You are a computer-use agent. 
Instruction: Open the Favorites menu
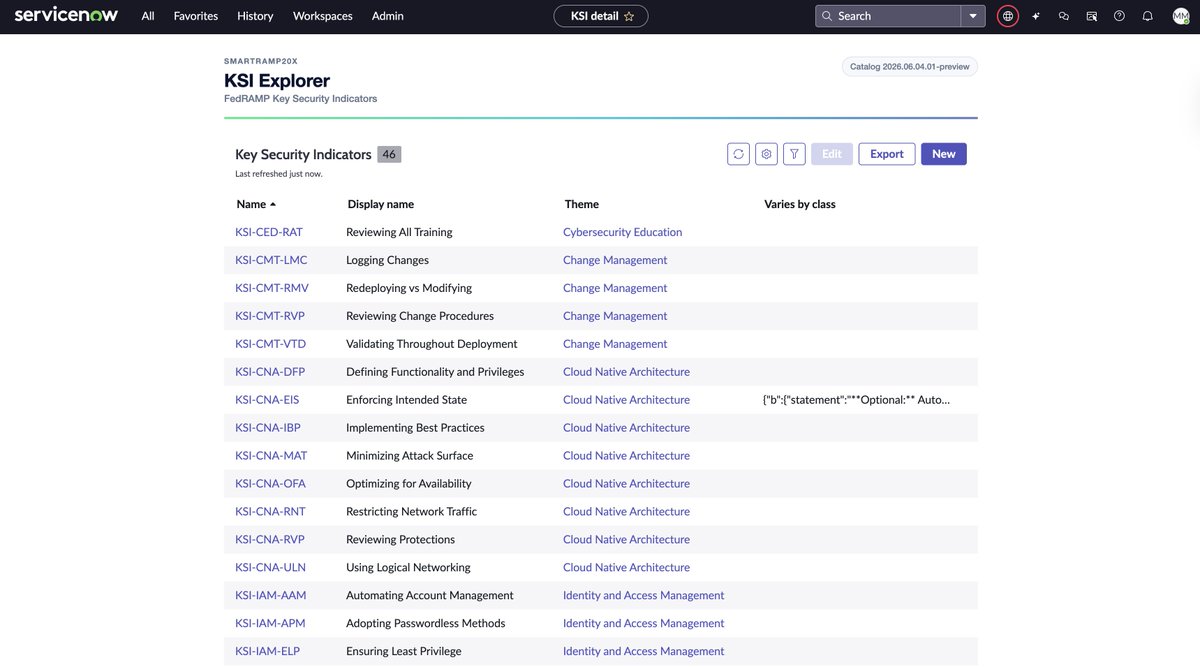(x=196, y=16)
